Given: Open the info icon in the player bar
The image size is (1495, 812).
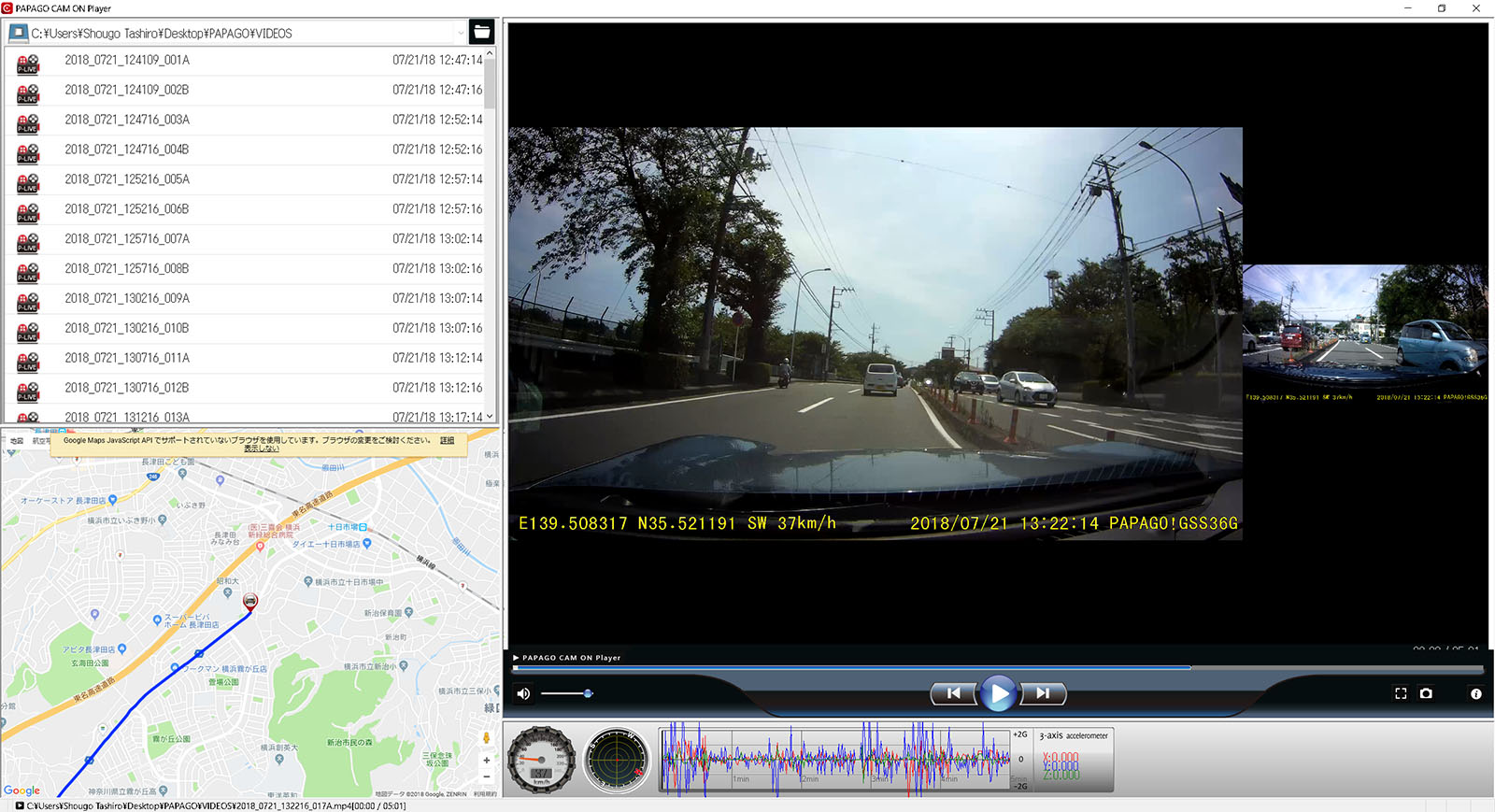Looking at the screenshot, I should (x=1476, y=693).
